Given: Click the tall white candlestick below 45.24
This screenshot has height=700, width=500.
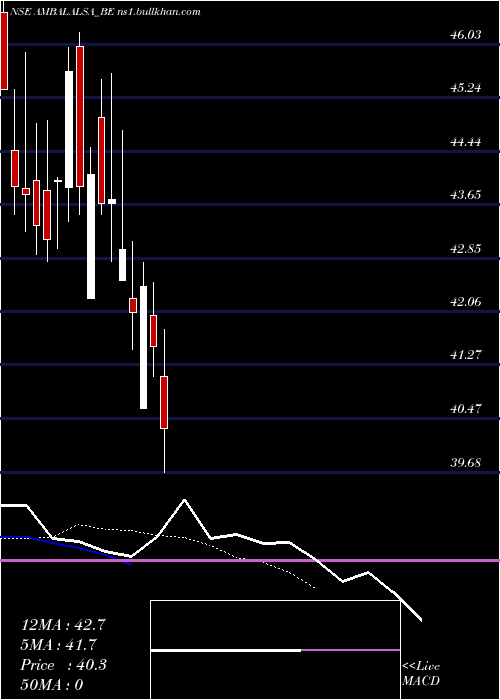Looking at the screenshot, I should 69,129.
